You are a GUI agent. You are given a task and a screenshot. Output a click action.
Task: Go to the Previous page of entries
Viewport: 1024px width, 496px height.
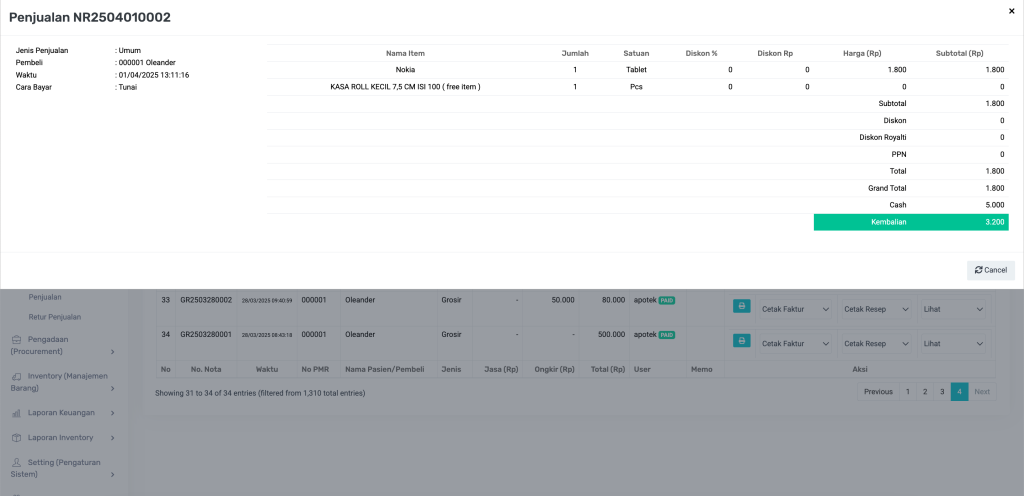click(x=877, y=392)
